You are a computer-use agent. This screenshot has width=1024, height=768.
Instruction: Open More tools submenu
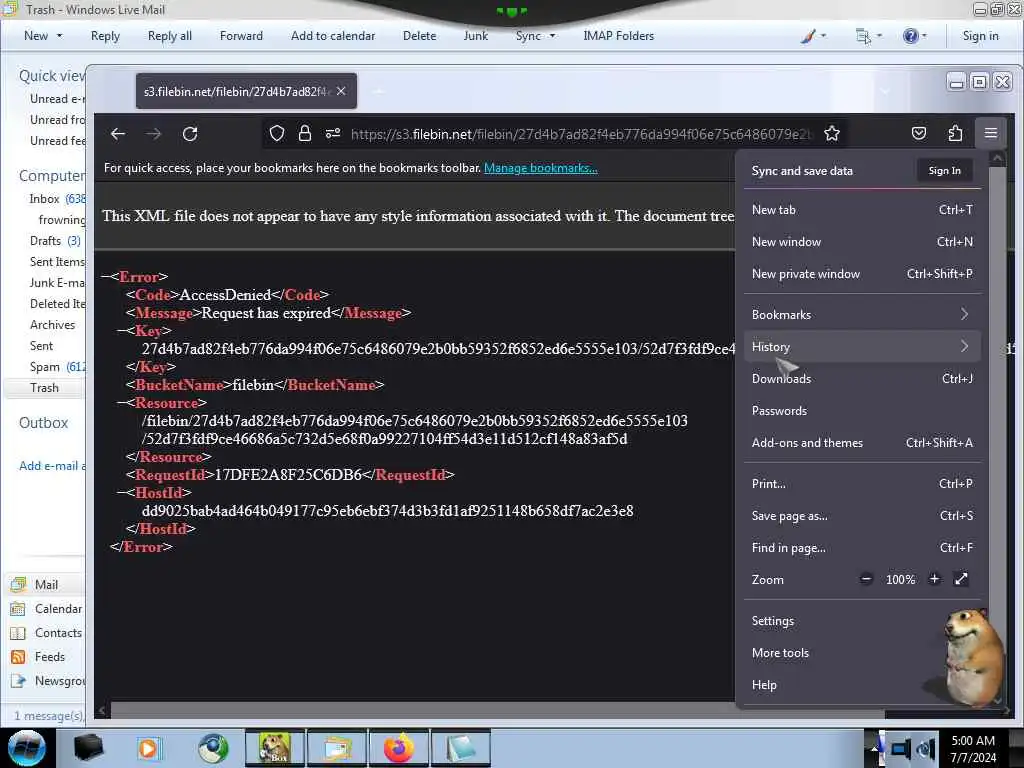click(x=862, y=653)
